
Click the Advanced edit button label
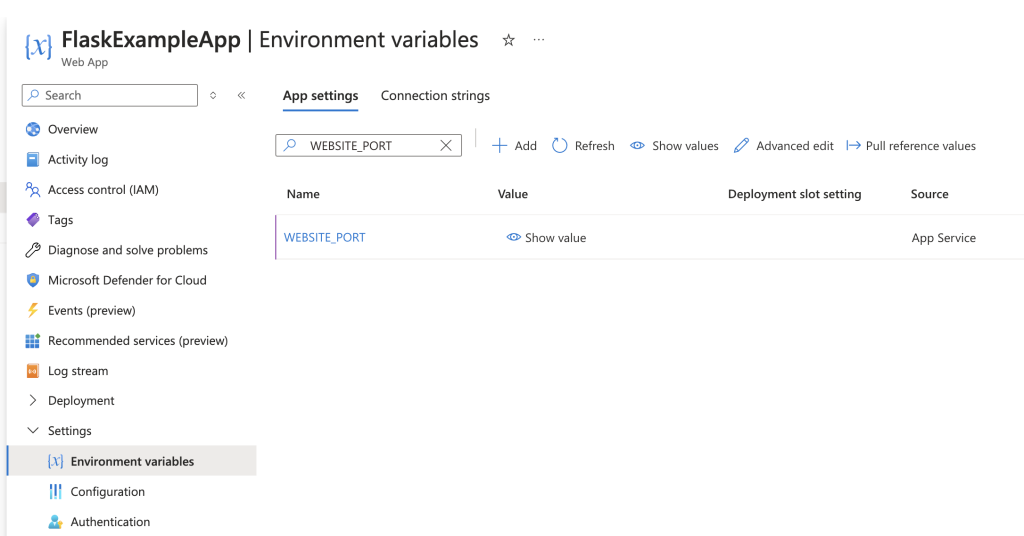tap(795, 146)
